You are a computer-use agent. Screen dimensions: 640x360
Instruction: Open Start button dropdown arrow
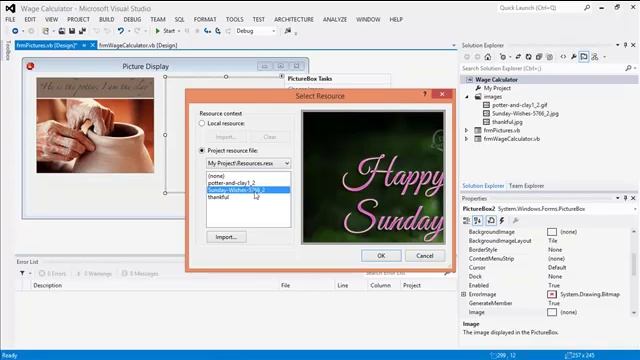(179, 31)
